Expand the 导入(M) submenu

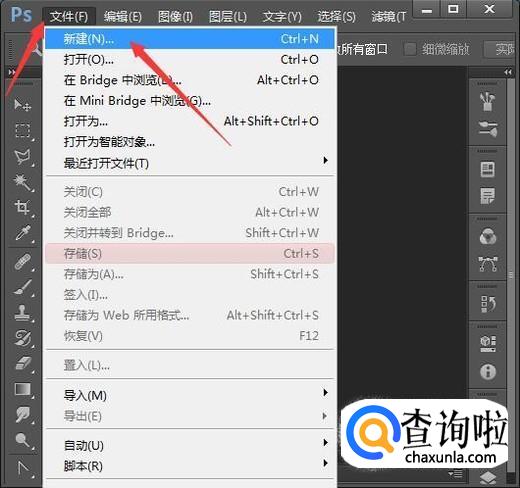[190, 395]
